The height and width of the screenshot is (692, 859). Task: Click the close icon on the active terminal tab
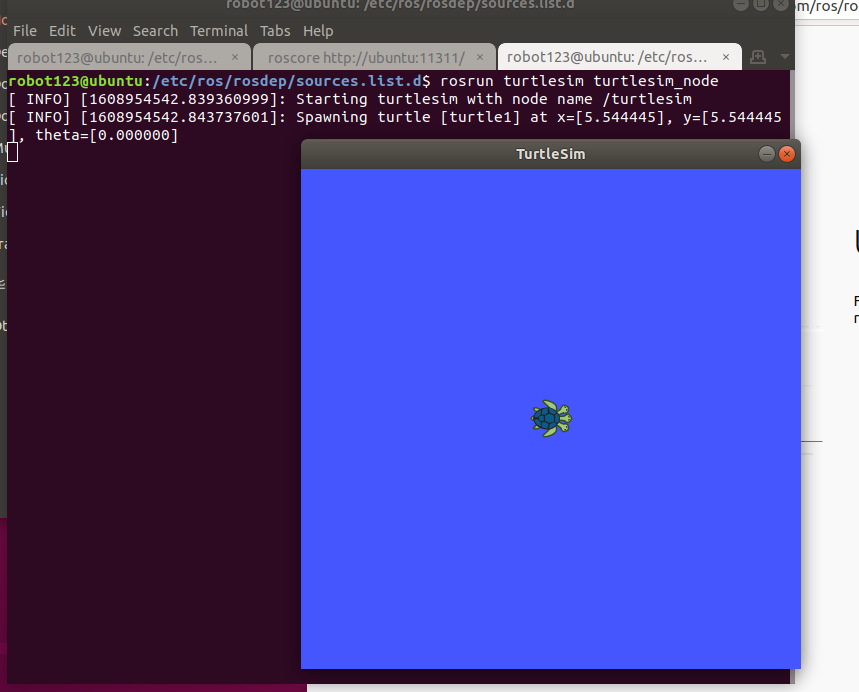click(726, 57)
